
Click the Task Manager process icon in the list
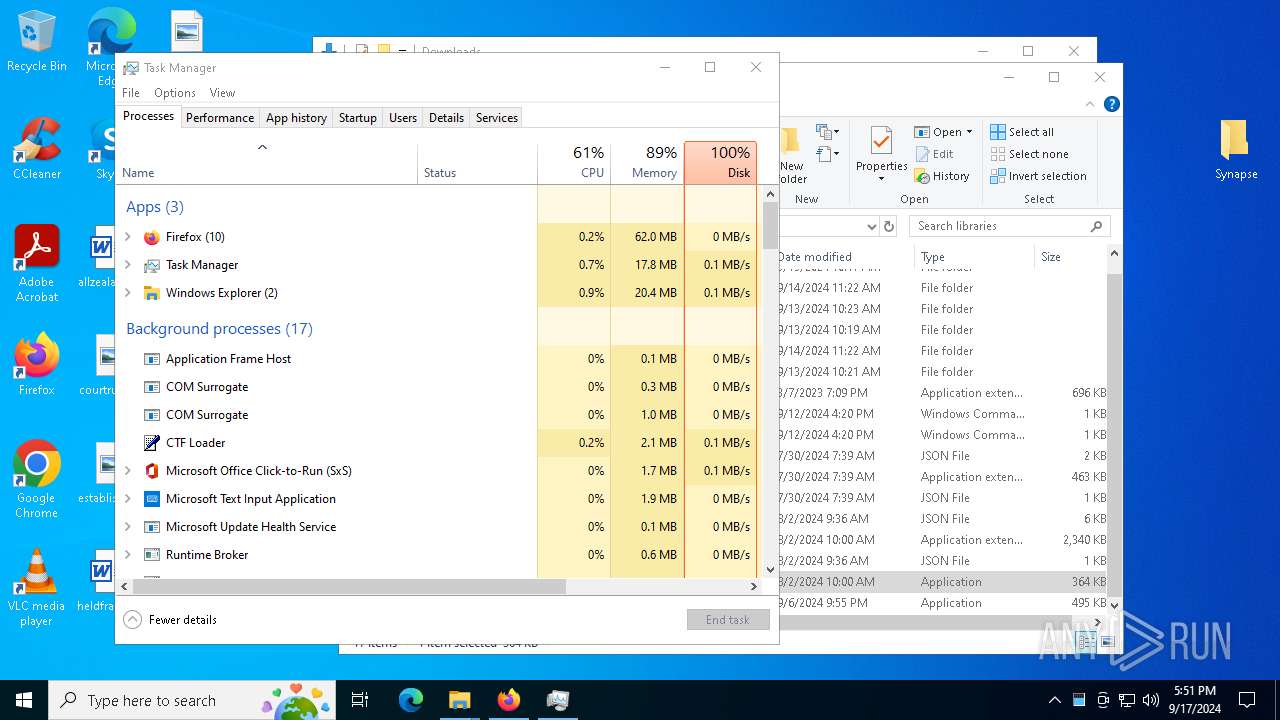click(152, 265)
